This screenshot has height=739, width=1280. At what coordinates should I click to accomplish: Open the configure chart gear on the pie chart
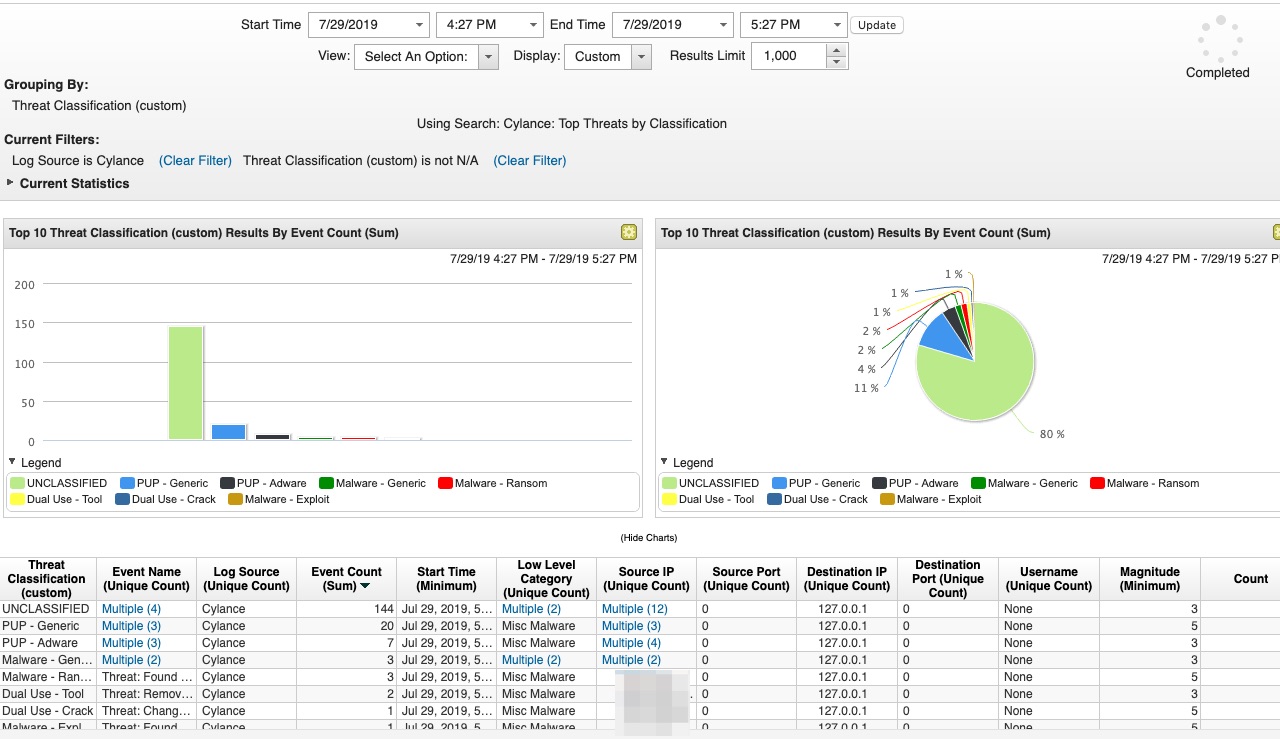click(x=1274, y=232)
